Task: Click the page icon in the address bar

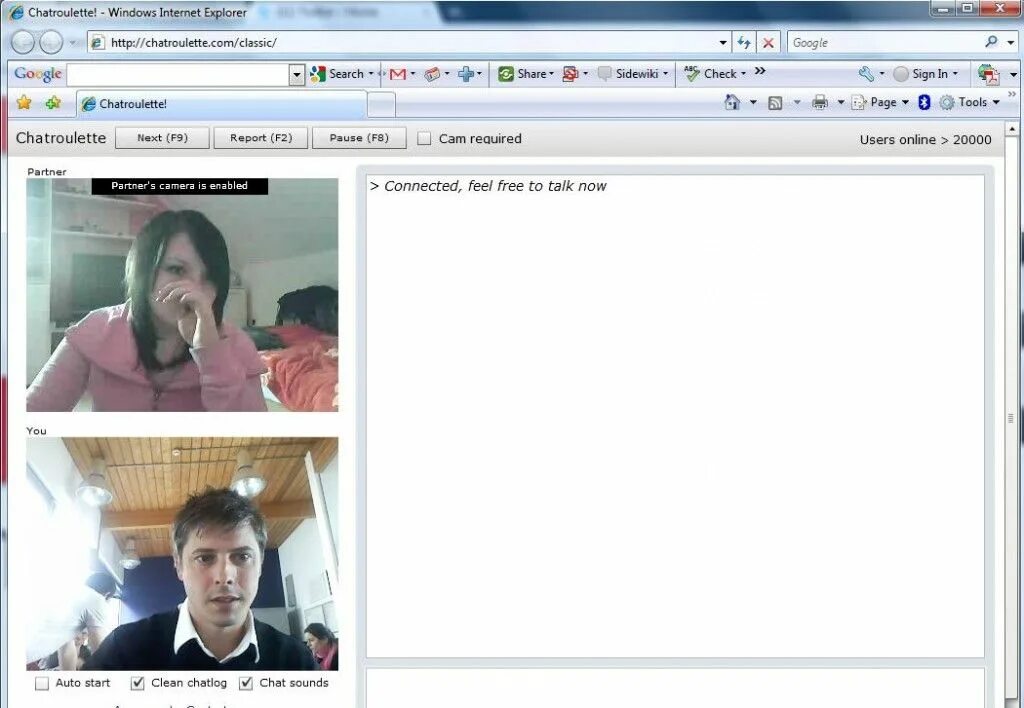Action: (x=97, y=42)
